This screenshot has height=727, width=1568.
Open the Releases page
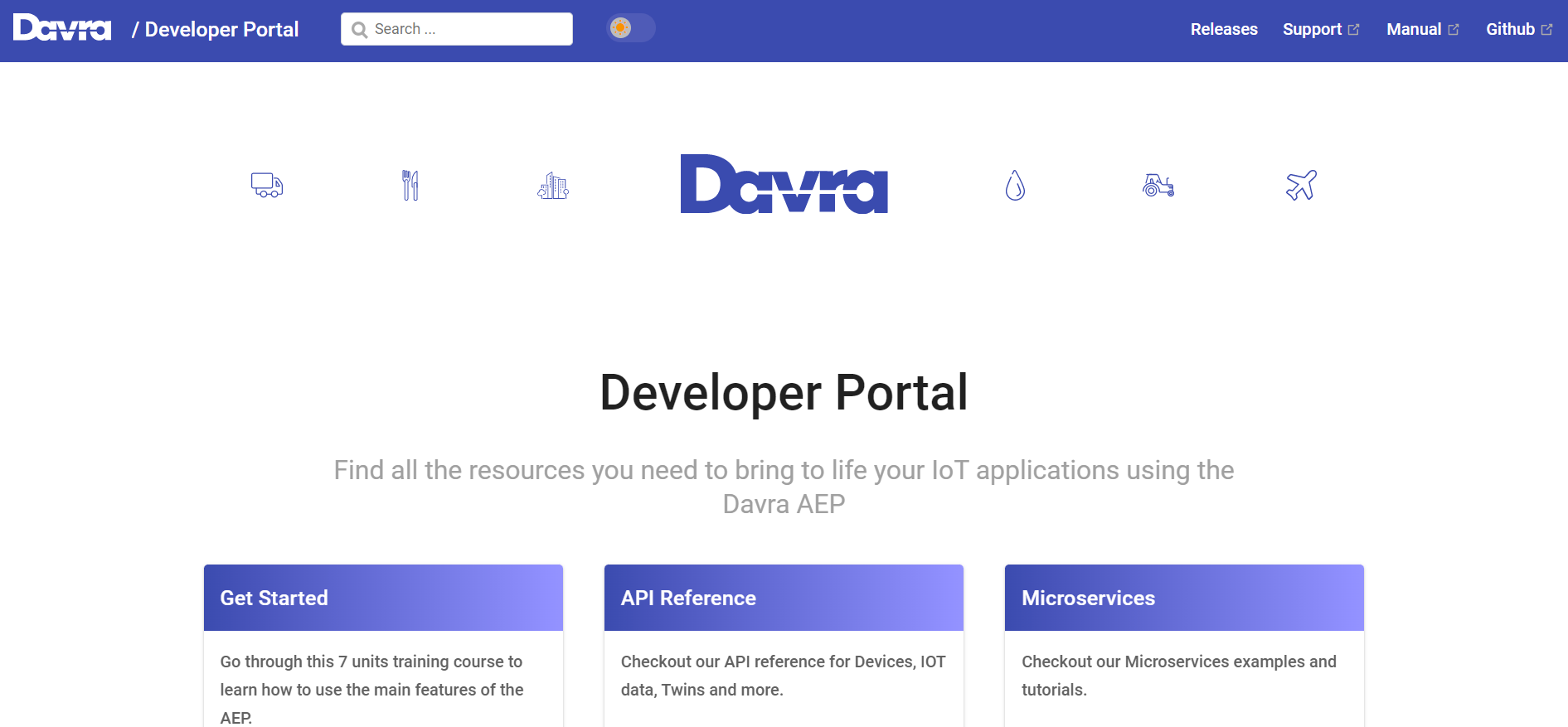1224,29
